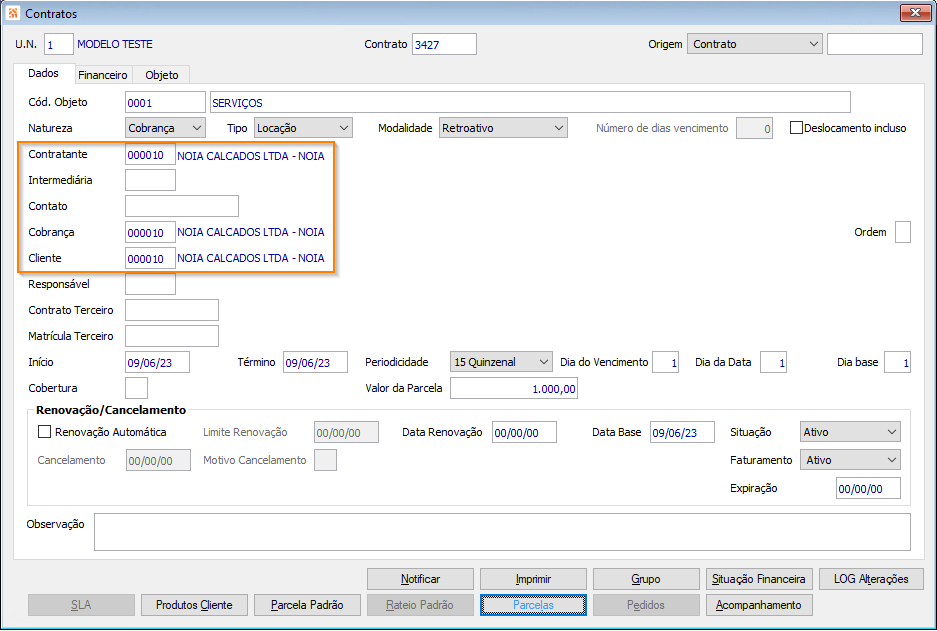Click the Parcela Padrão button
Viewport: 937px width, 631px height.
pyautogui.click(x=307, y=605)
